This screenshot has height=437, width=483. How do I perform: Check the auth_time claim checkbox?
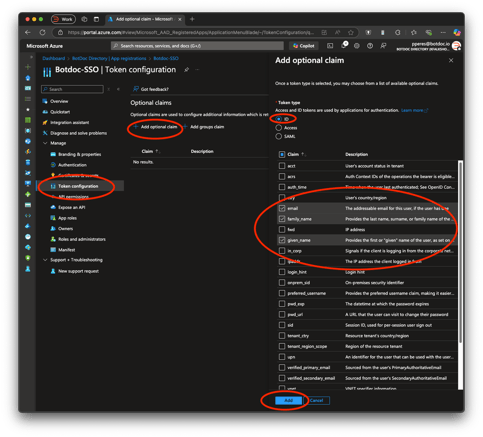282,187
